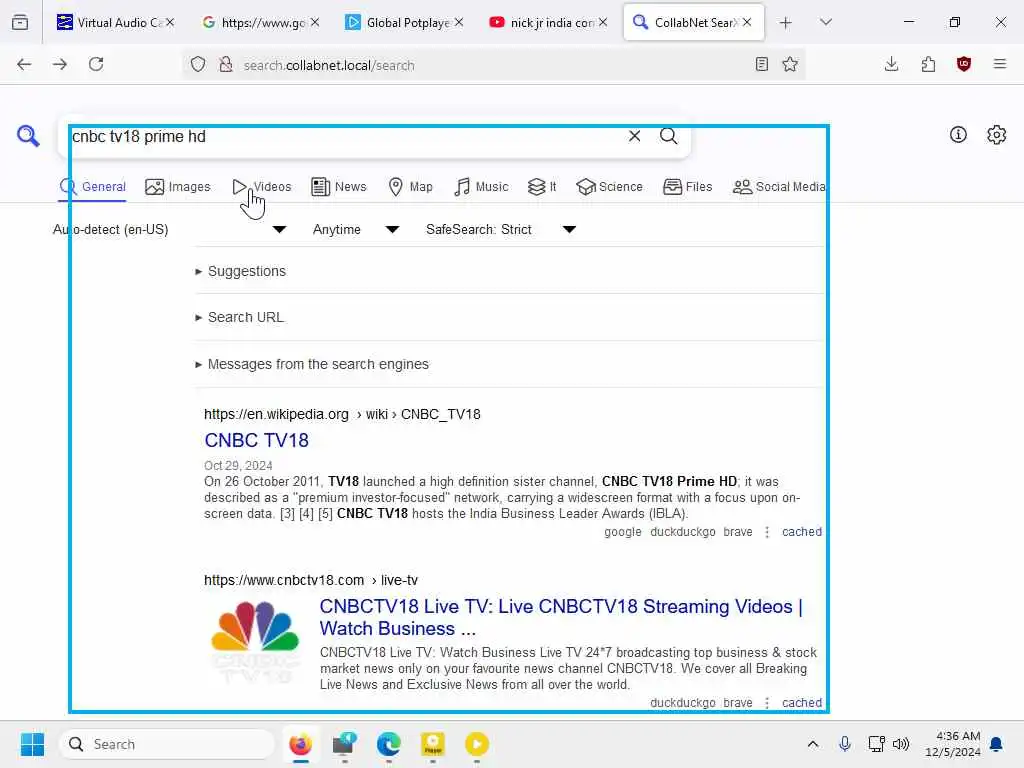The width and height of the screenshot is (1024, 768).
Task: Switch to Google tab
Action: pos(253,22)
